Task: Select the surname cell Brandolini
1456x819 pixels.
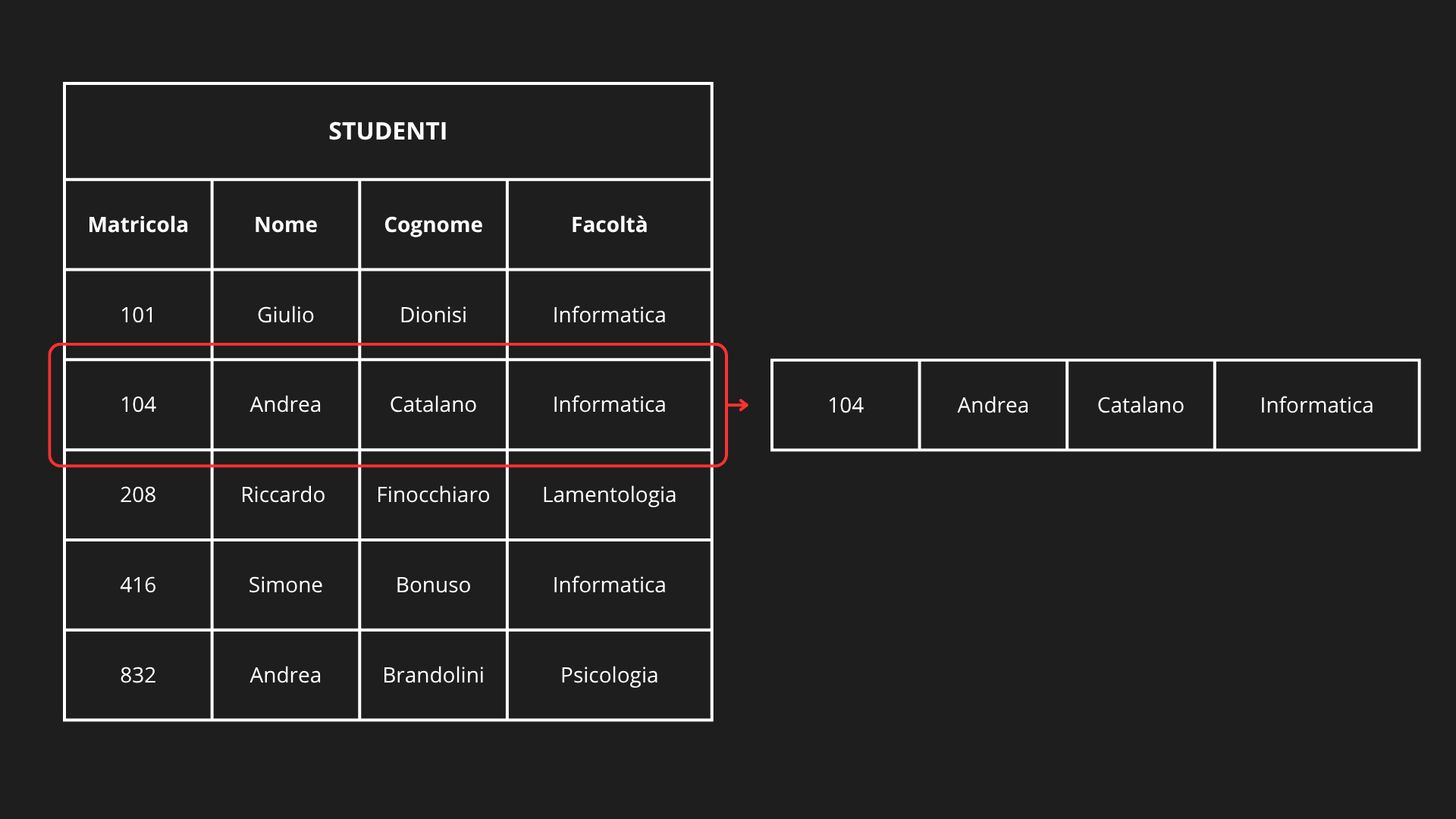Action: [433, 675]
